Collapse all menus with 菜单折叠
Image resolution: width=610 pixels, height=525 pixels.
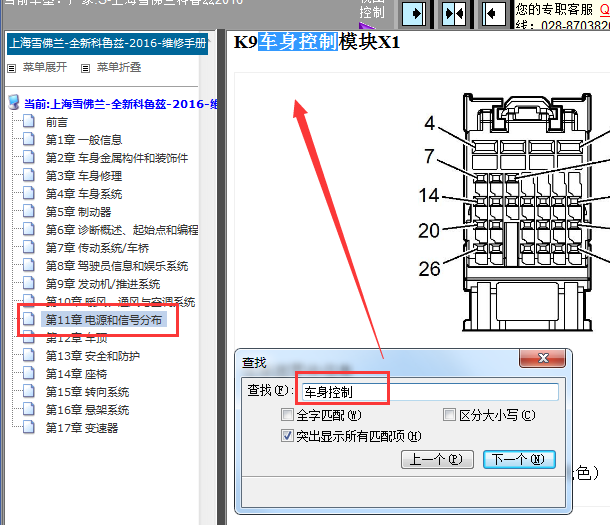tap(119, 68)
